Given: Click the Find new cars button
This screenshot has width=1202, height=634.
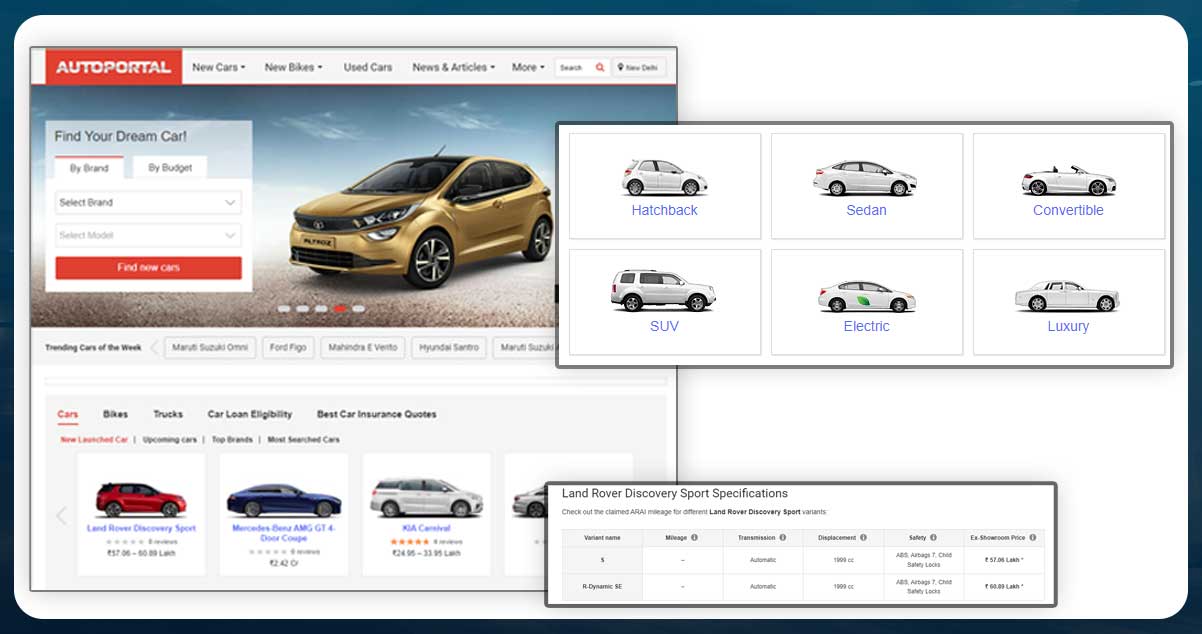Looking at the screenshot, I should point(148,268).
